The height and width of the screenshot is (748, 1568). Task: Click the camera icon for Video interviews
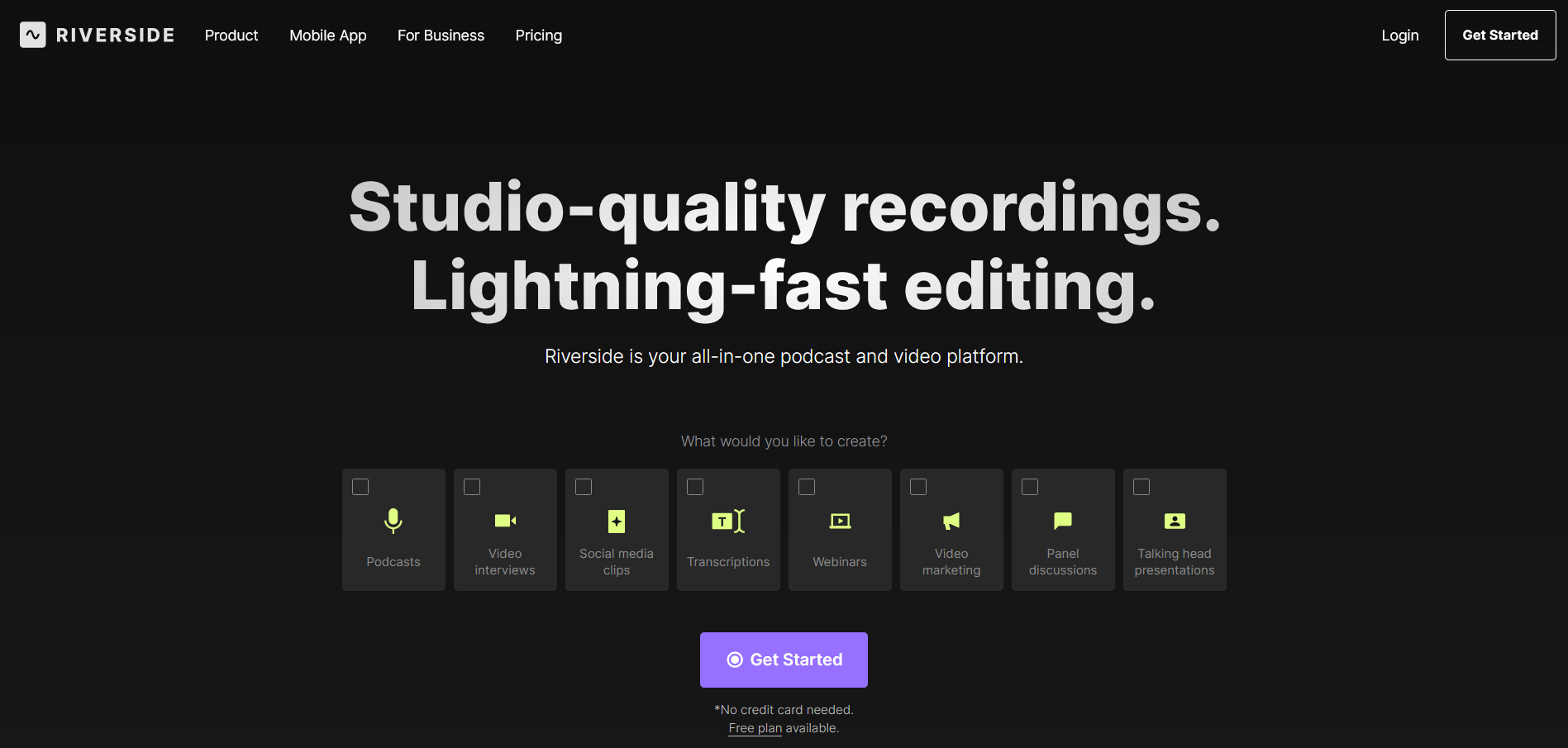(x=505, y=521)
